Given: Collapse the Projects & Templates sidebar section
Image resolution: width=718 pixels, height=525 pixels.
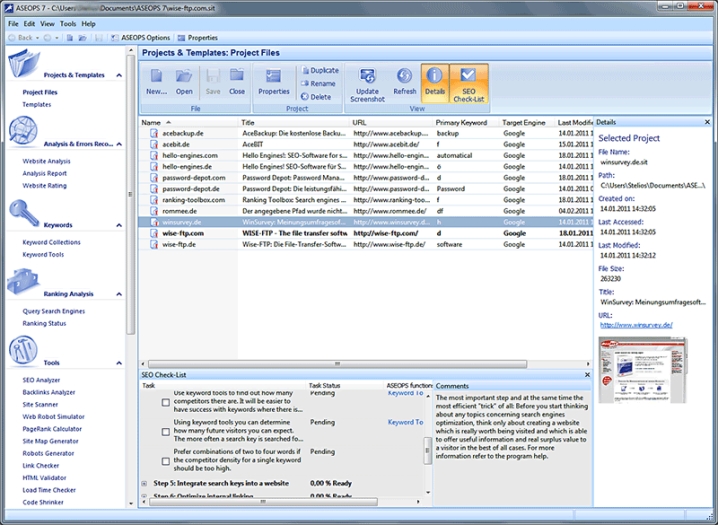Looking at the screenshot, I should tap(118, 75).
